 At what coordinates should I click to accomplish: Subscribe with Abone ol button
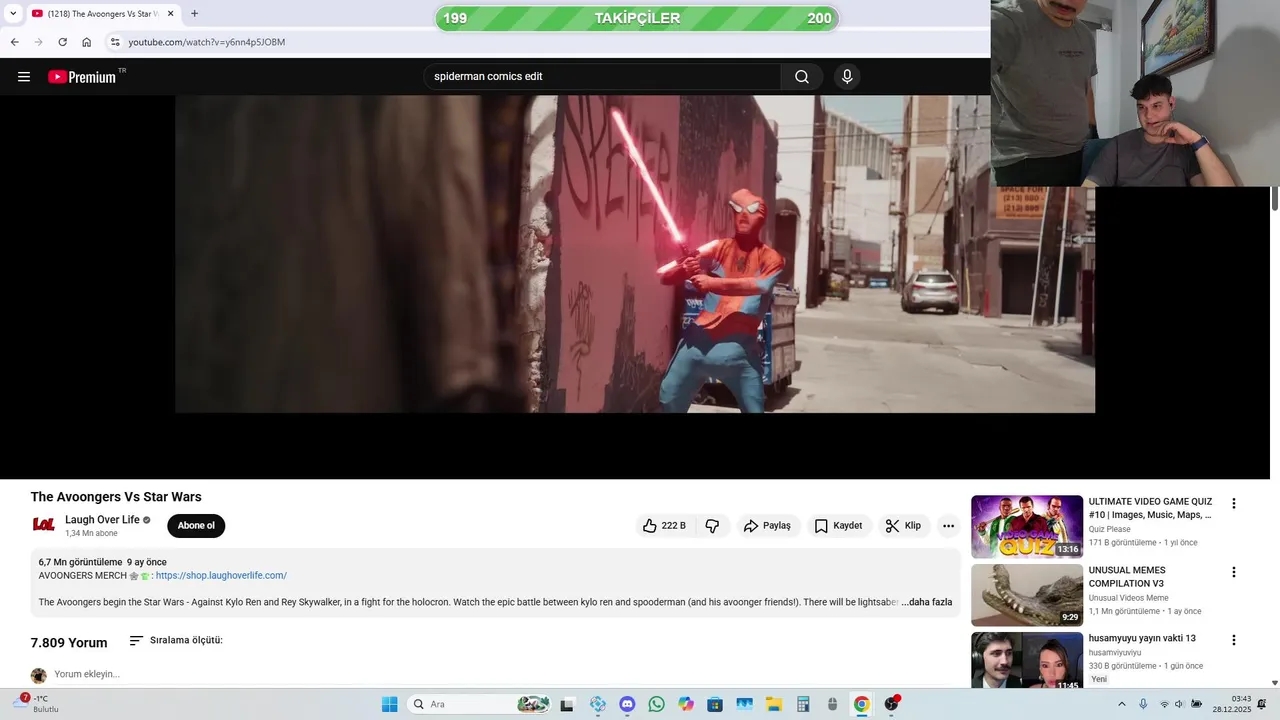click(x=196, y=526)
